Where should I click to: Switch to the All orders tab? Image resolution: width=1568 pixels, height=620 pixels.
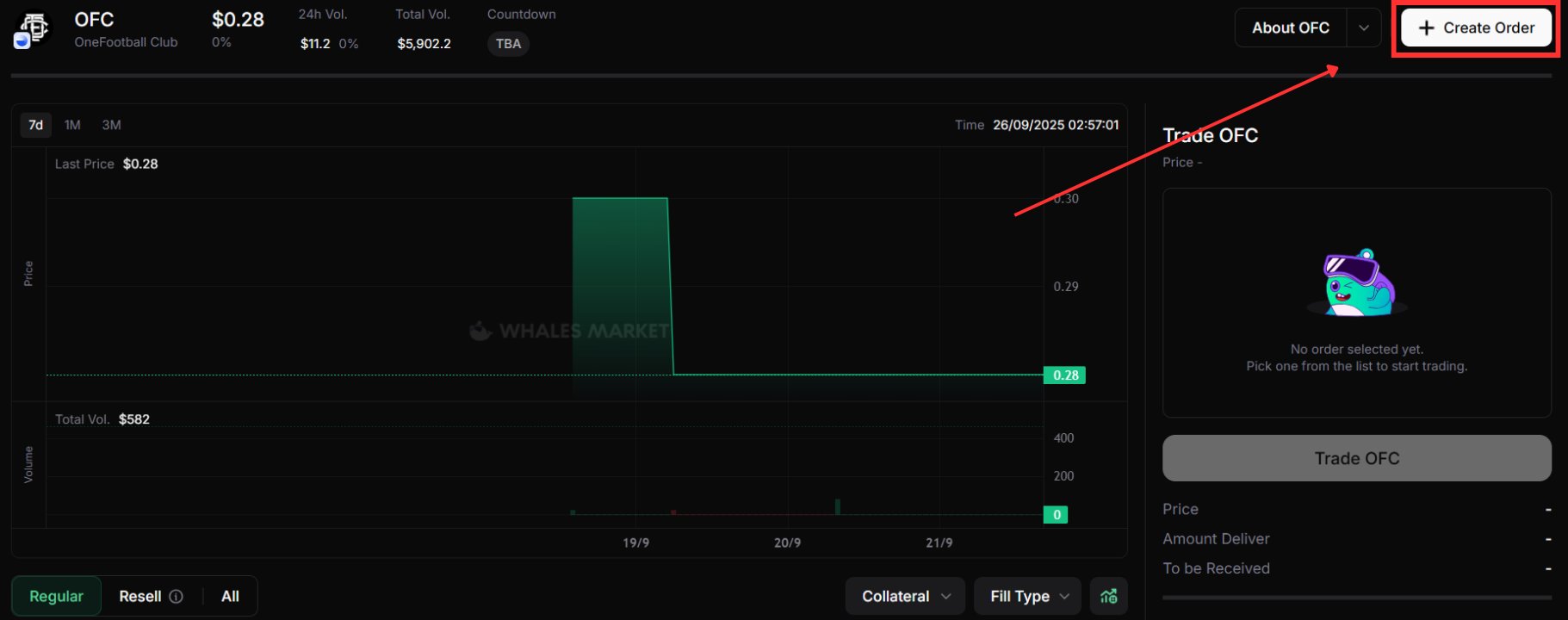click(x=230, y=596)
